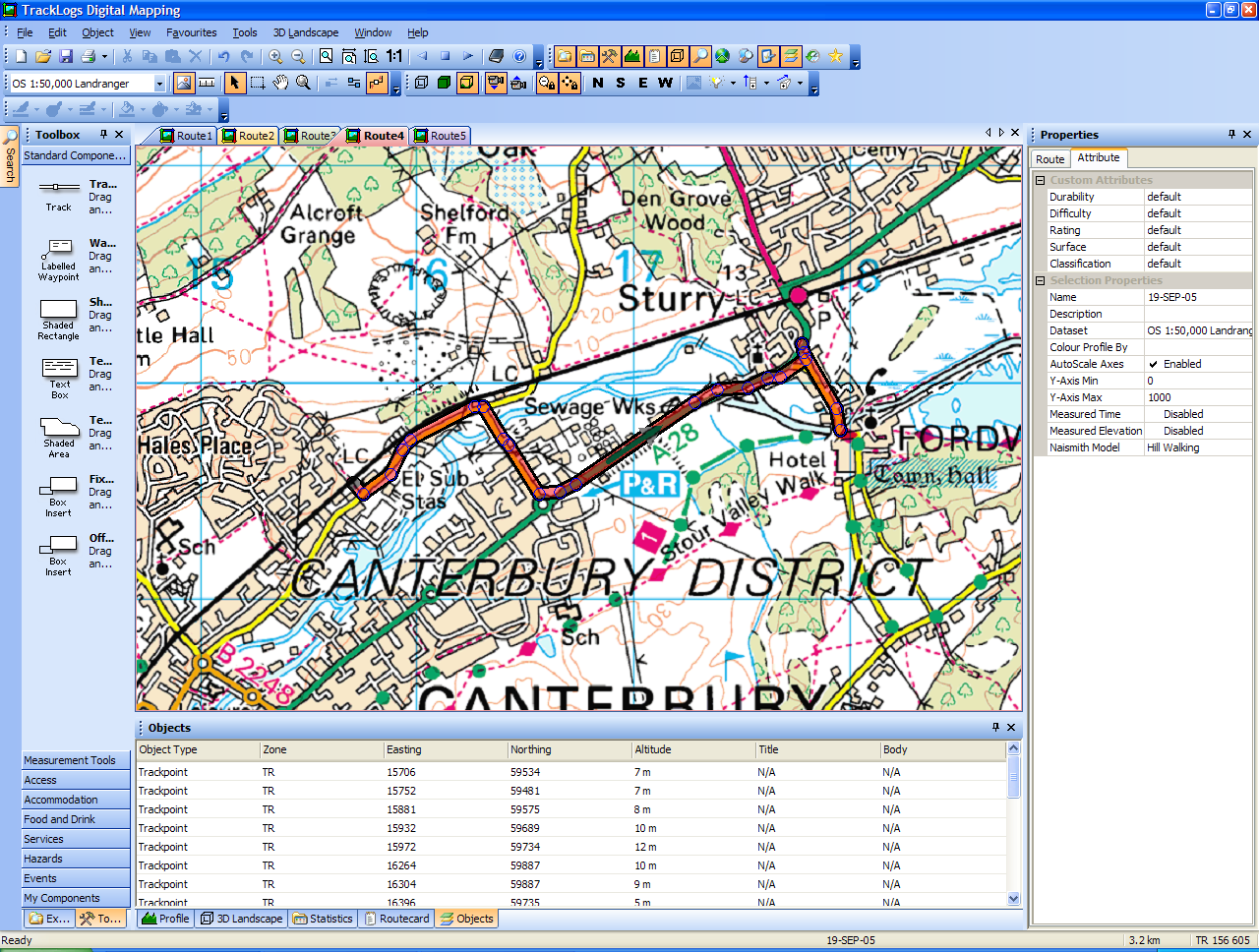The width and height of the screenshot is (1259, 952).
Task: Open the File menu
Action: [25, 32]
